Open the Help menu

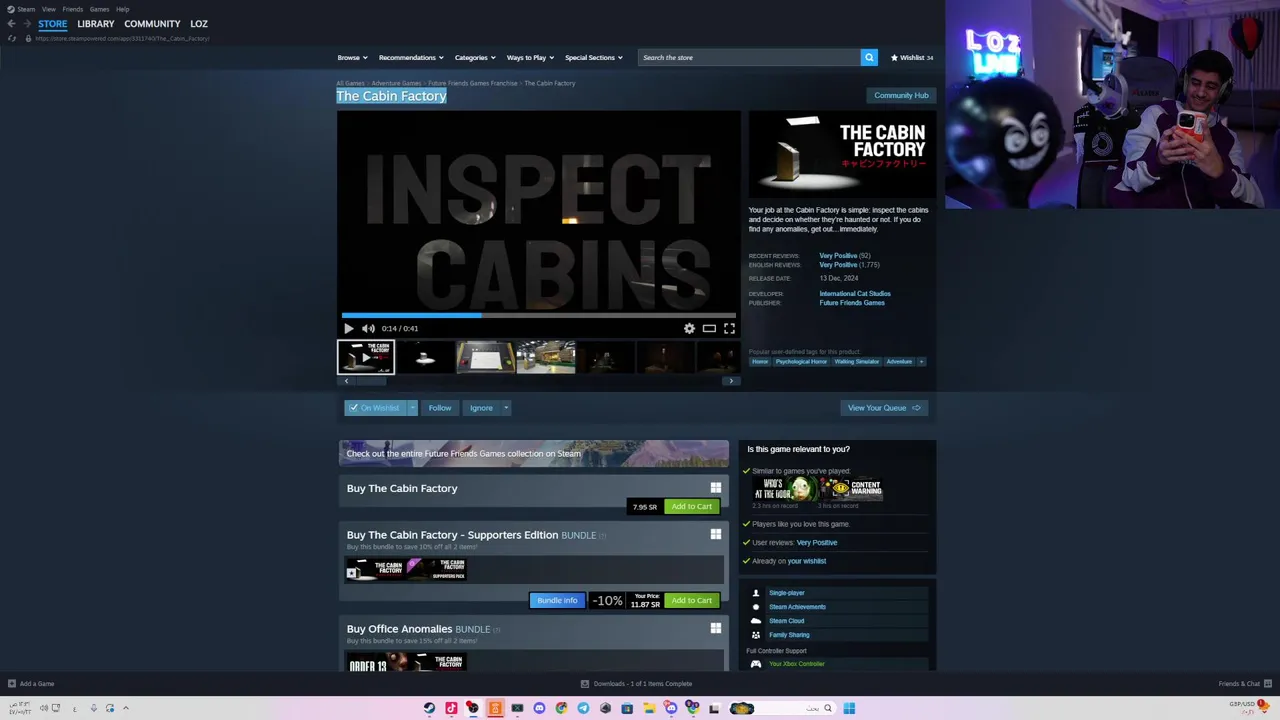coord(122,9)
